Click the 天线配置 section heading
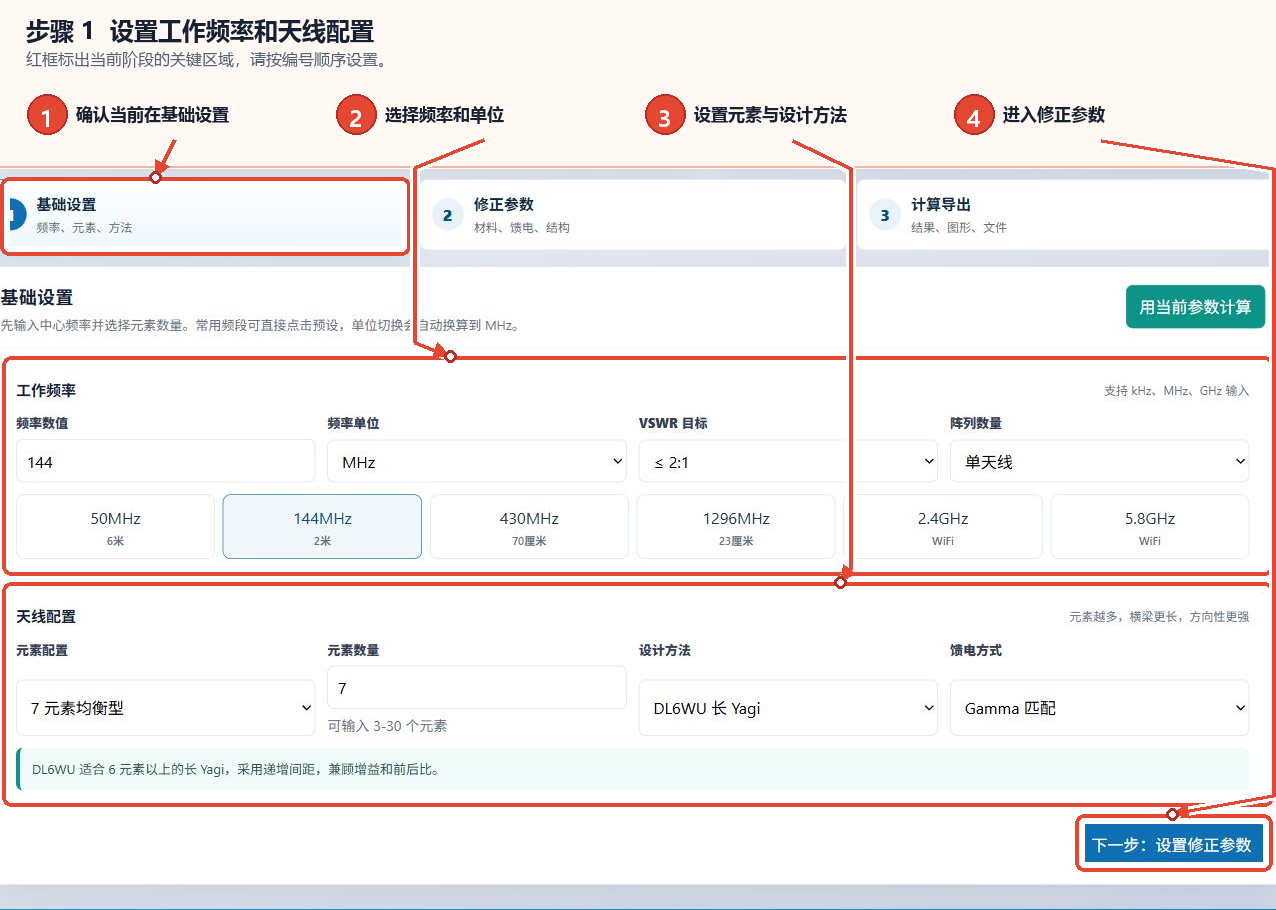This screenshot has width=1276, height=910. point(46,617)
